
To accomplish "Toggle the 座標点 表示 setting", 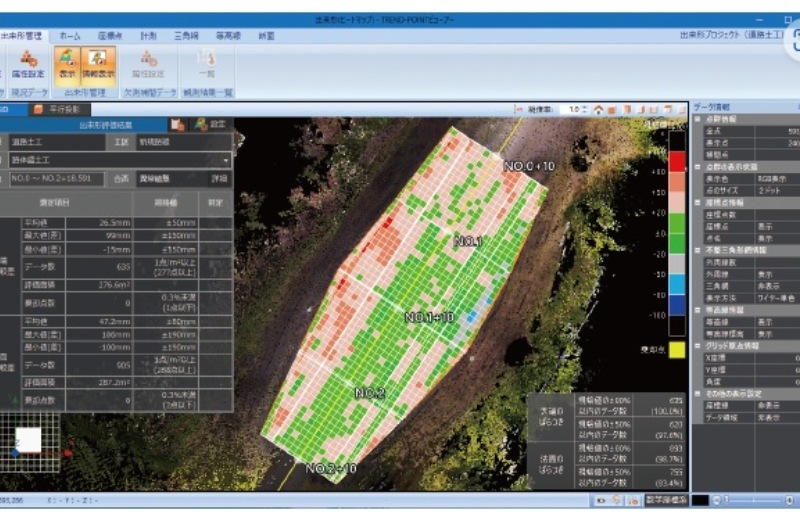I will click(x=777, y=227).
